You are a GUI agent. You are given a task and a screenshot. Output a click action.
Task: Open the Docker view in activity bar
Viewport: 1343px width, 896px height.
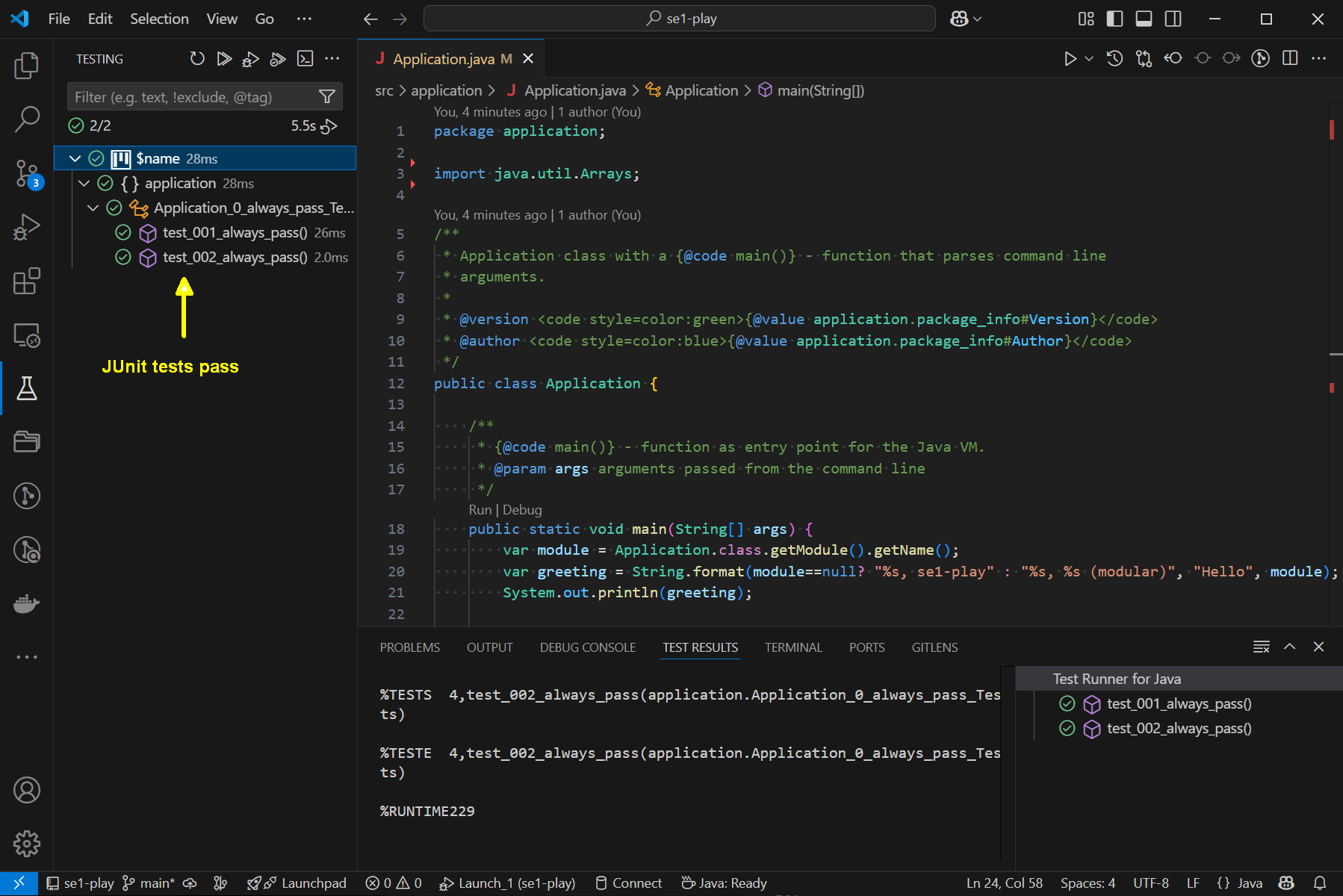[27, 603]
